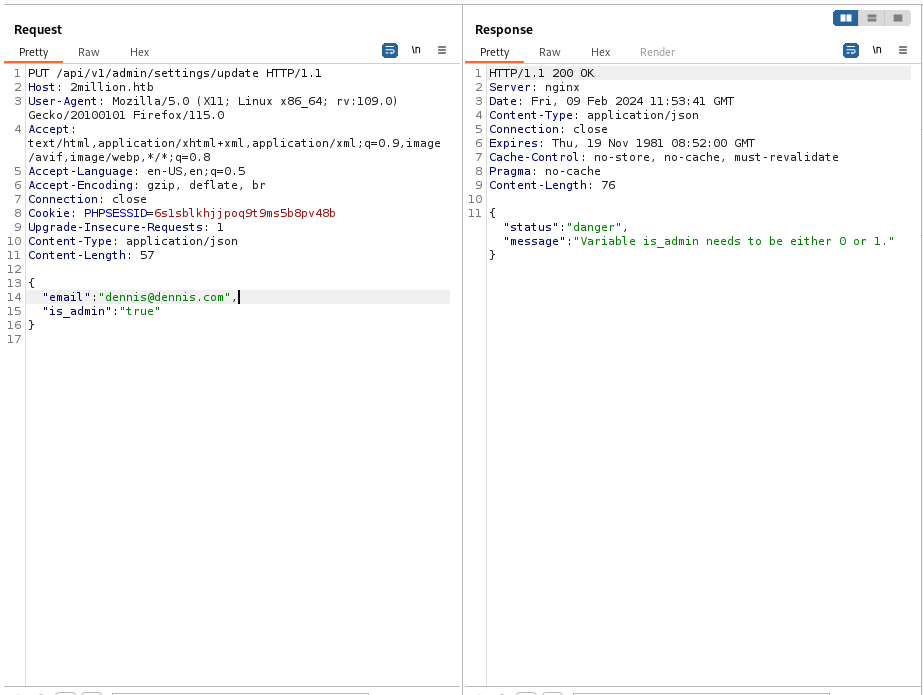
Task: Click the response error message text
Action: tap(734, 241)
